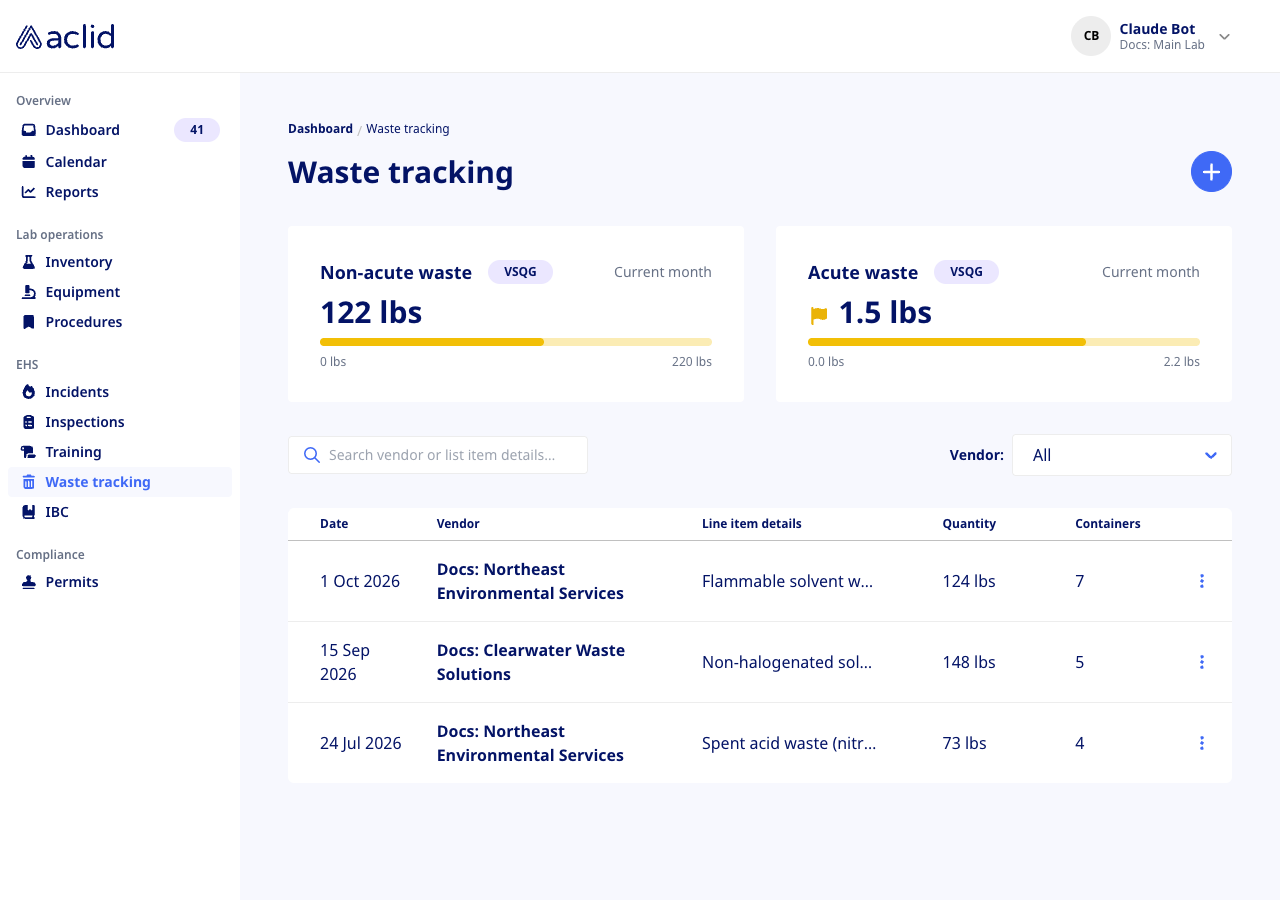Click the VSQG badge on Acute waste
1280x900 pixels.
(966, 272)
